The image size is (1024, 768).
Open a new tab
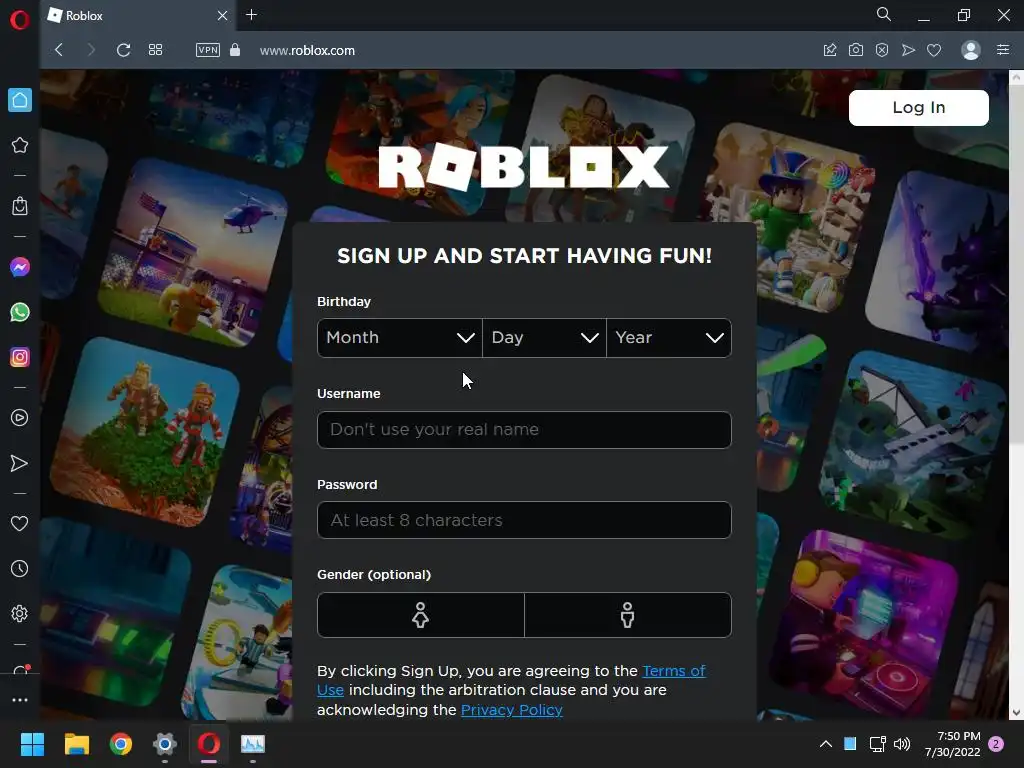coord(251,15)
